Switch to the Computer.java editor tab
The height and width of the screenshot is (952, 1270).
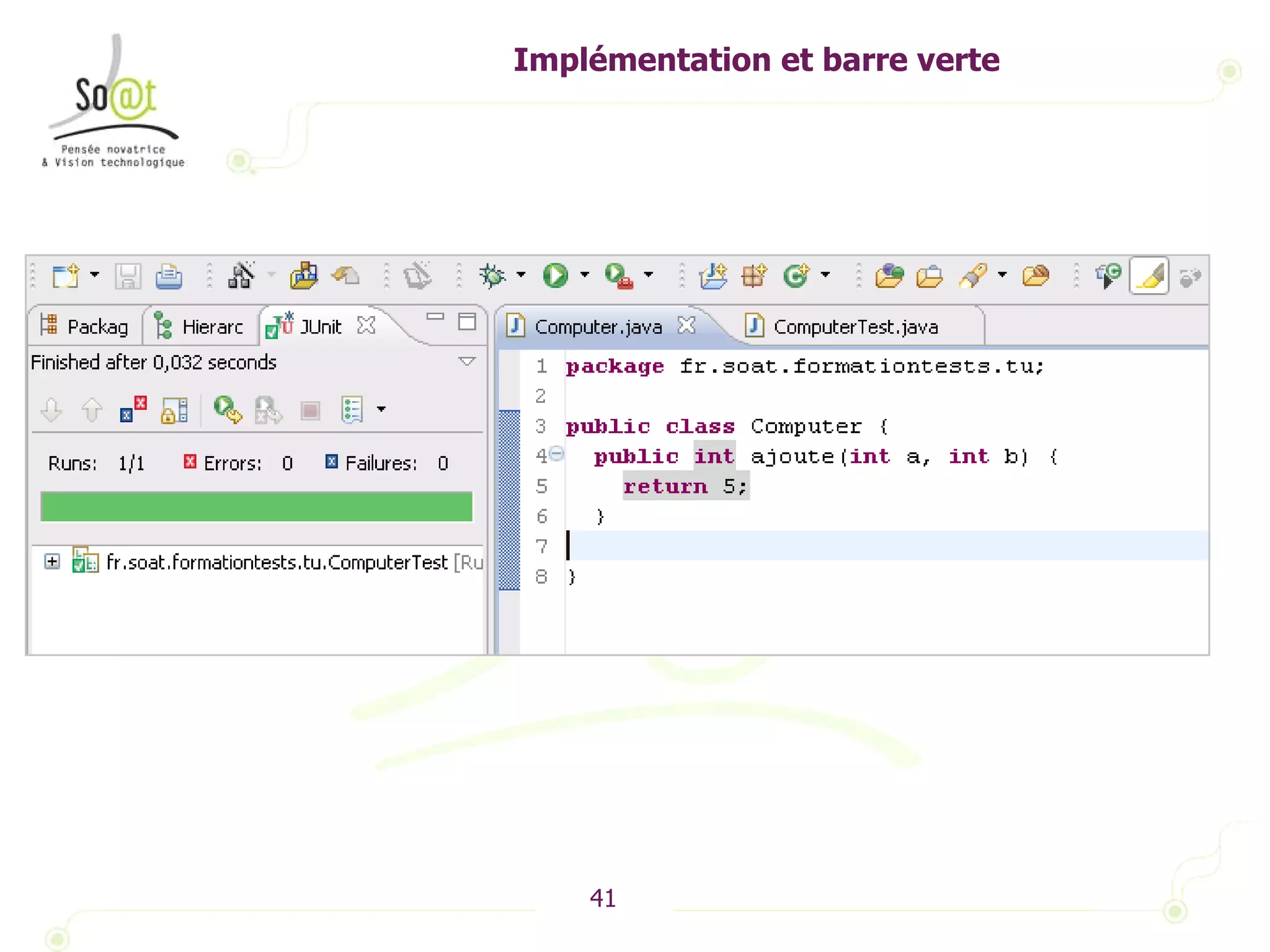(598, 326)
